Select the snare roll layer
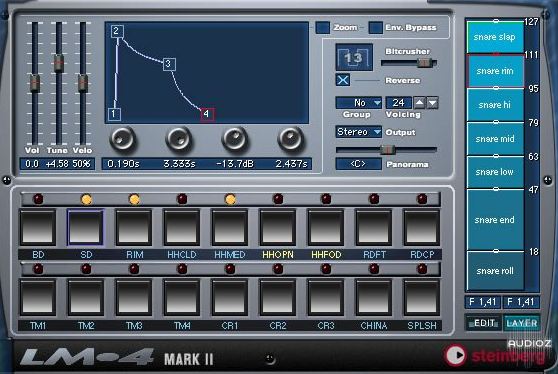 495,271
